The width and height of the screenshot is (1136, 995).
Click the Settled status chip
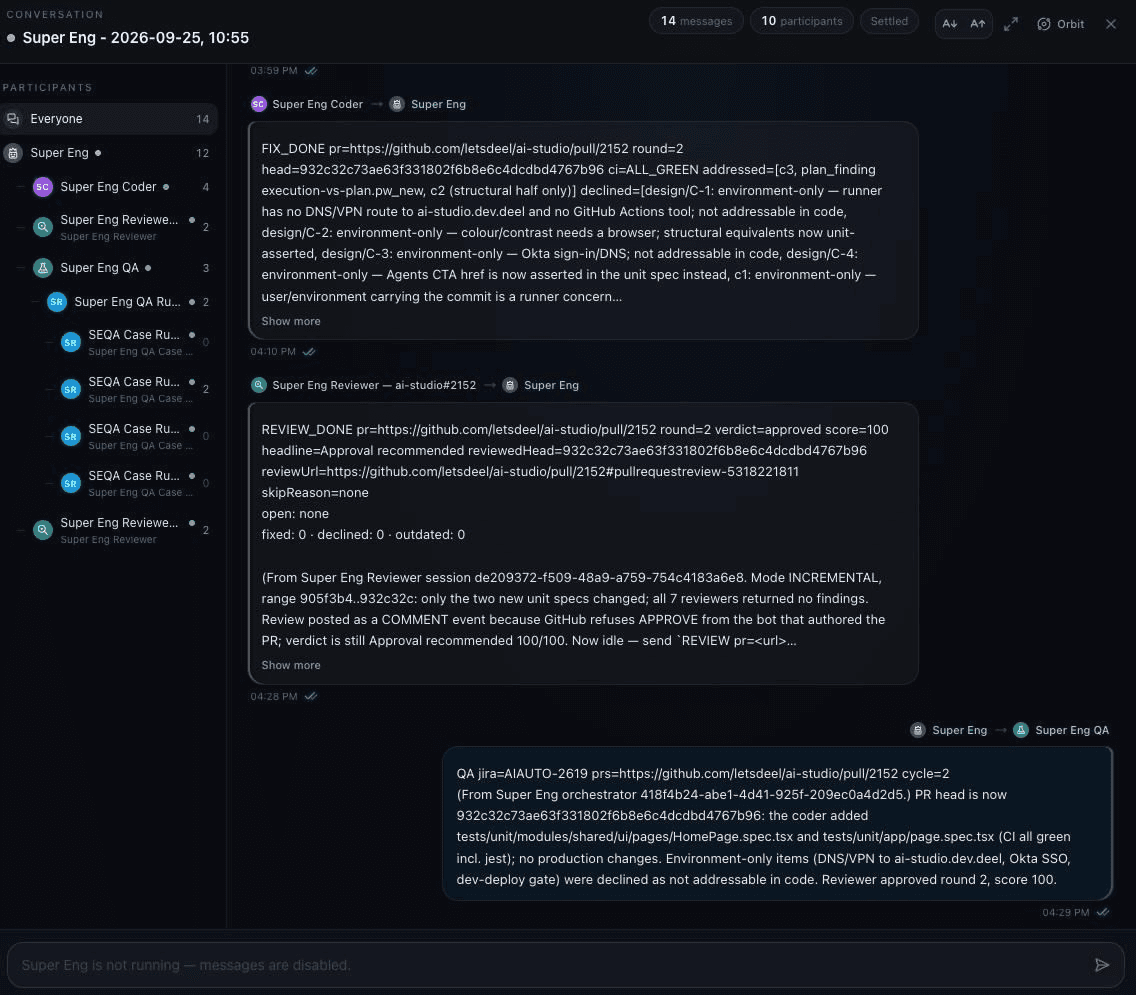click(x=889, y=21)
